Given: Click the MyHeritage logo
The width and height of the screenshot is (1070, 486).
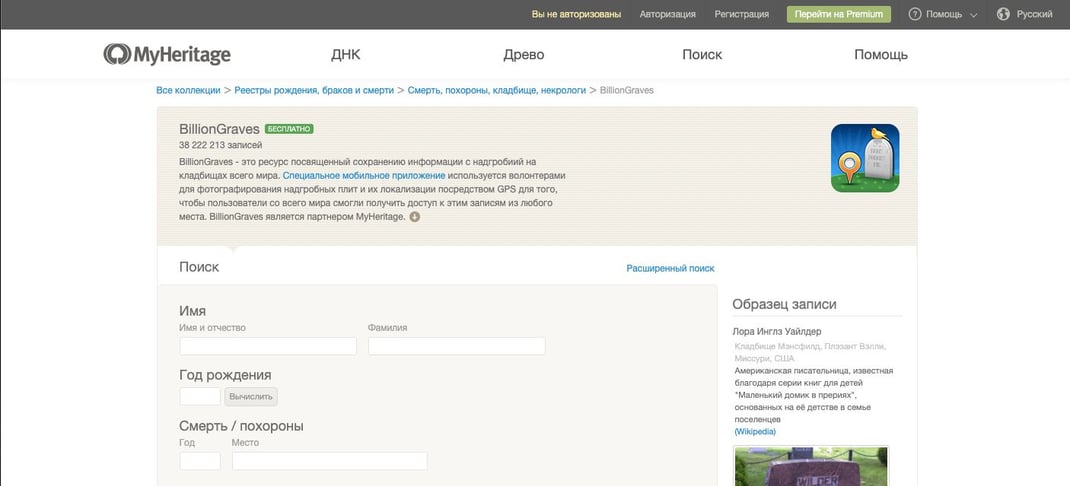Looking at the screenshot, I should coord(167,55).
